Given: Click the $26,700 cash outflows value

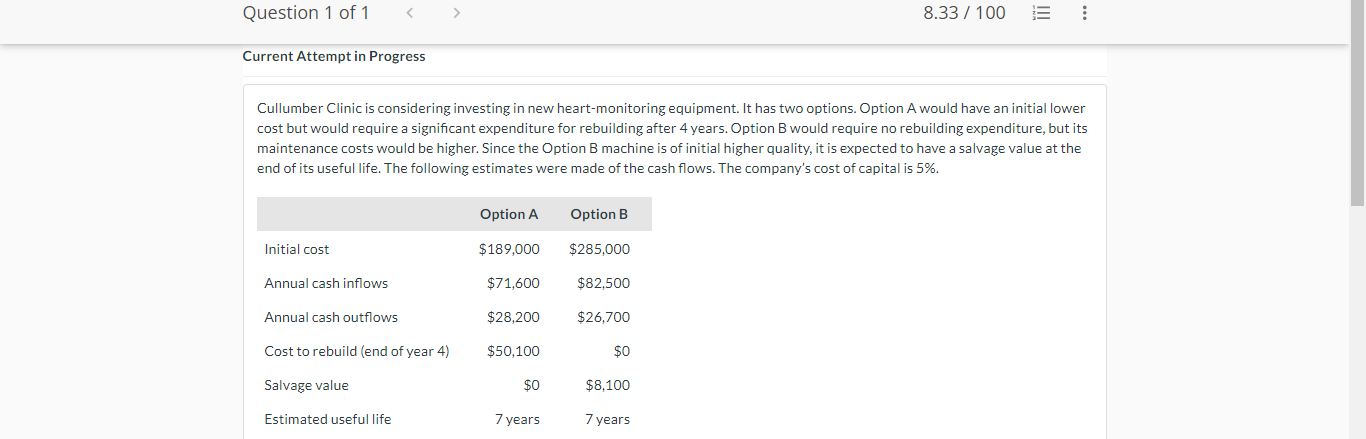Looking at the screenshot, I should pos(603,317).
